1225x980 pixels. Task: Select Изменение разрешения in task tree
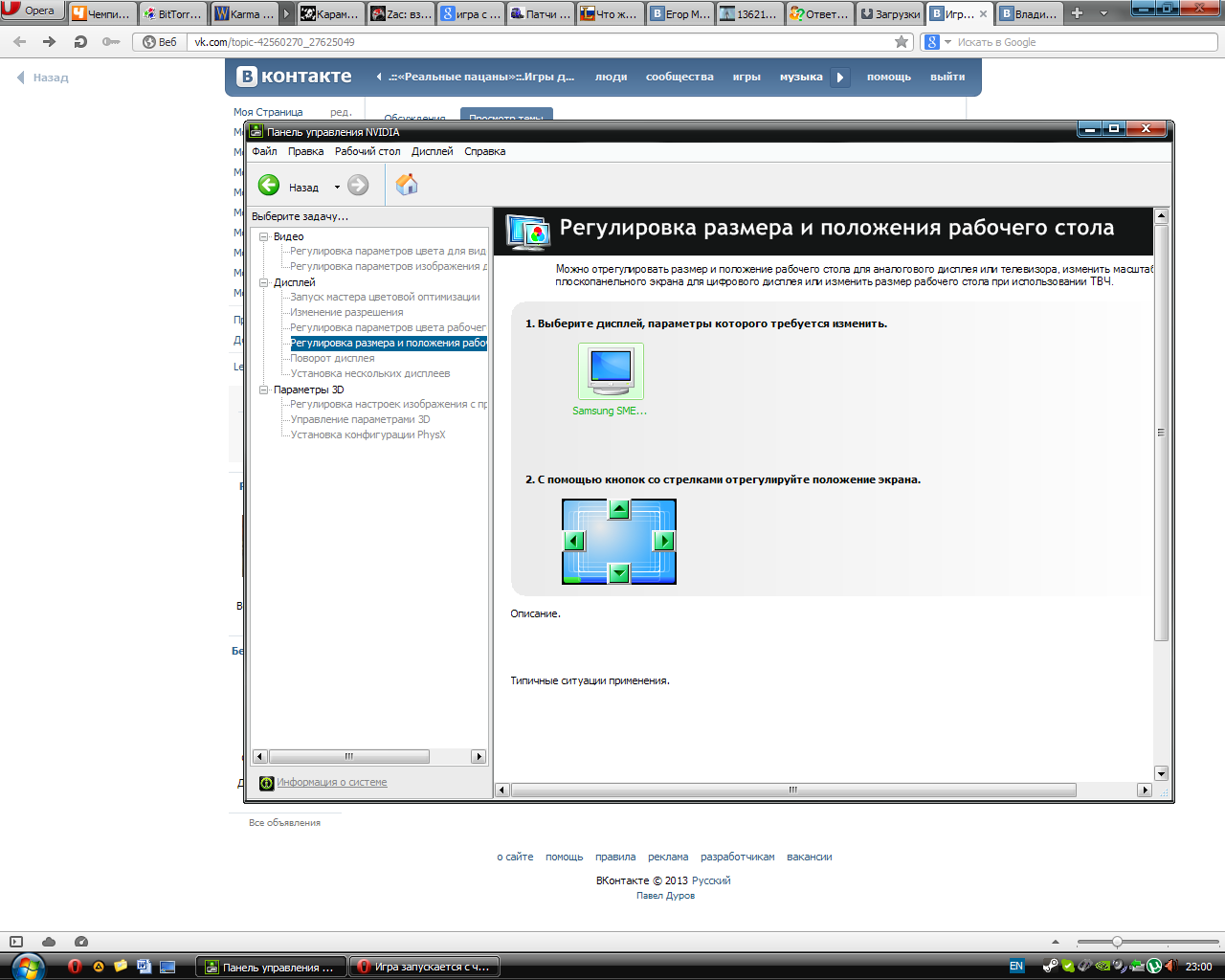click(346, 312)
